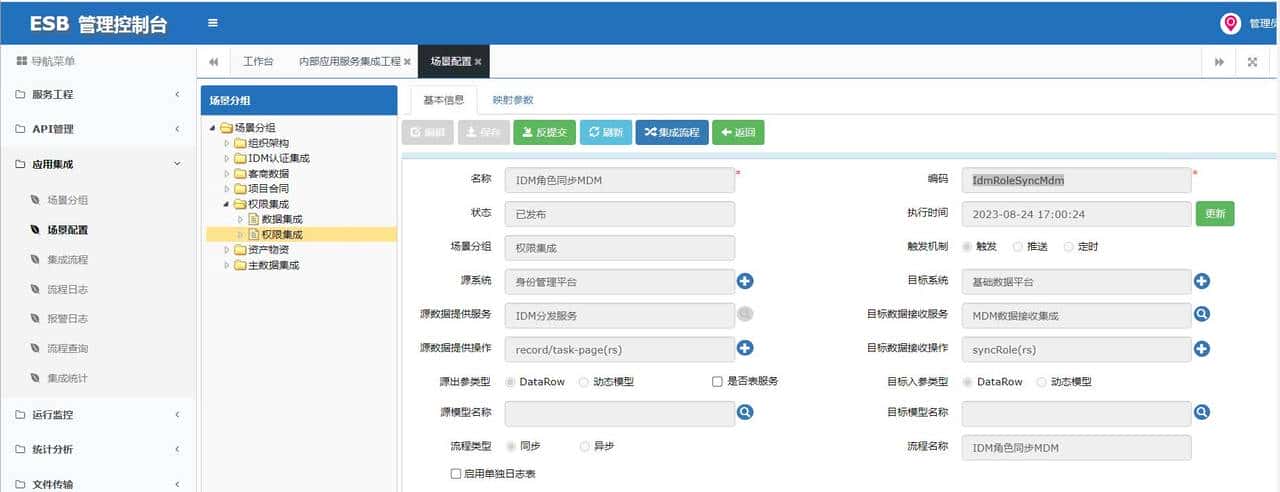Expand the 统计分析 sidebar menu
This screenshot has height=492, width=1280.
[x=98, y=449]
